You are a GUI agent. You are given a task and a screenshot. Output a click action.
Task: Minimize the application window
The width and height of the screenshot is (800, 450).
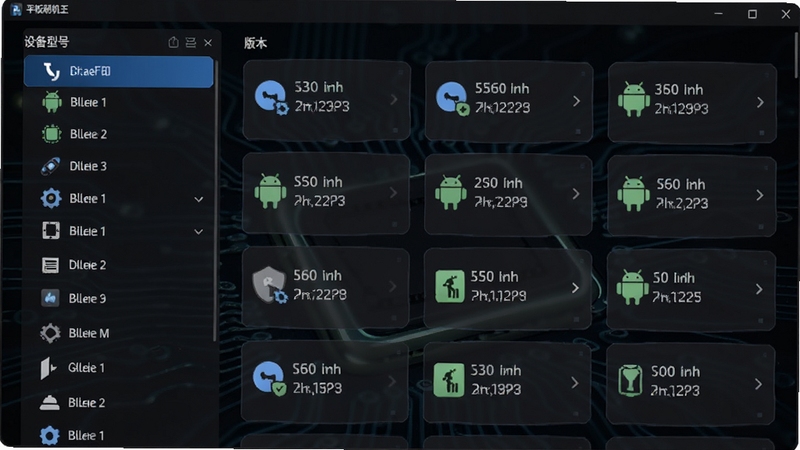(718, 14)
